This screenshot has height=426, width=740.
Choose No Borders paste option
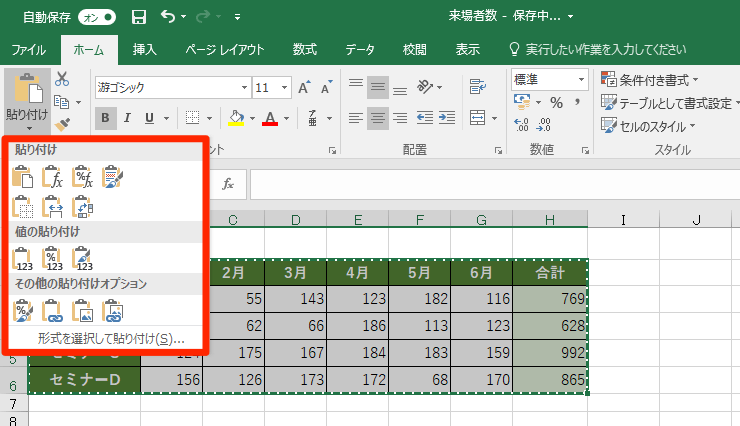pos(23,207)
